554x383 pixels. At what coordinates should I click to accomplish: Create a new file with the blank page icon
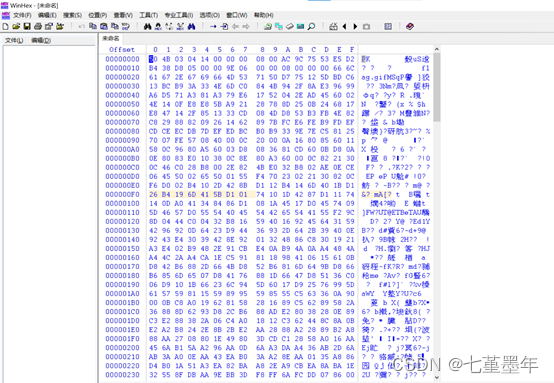5,26
